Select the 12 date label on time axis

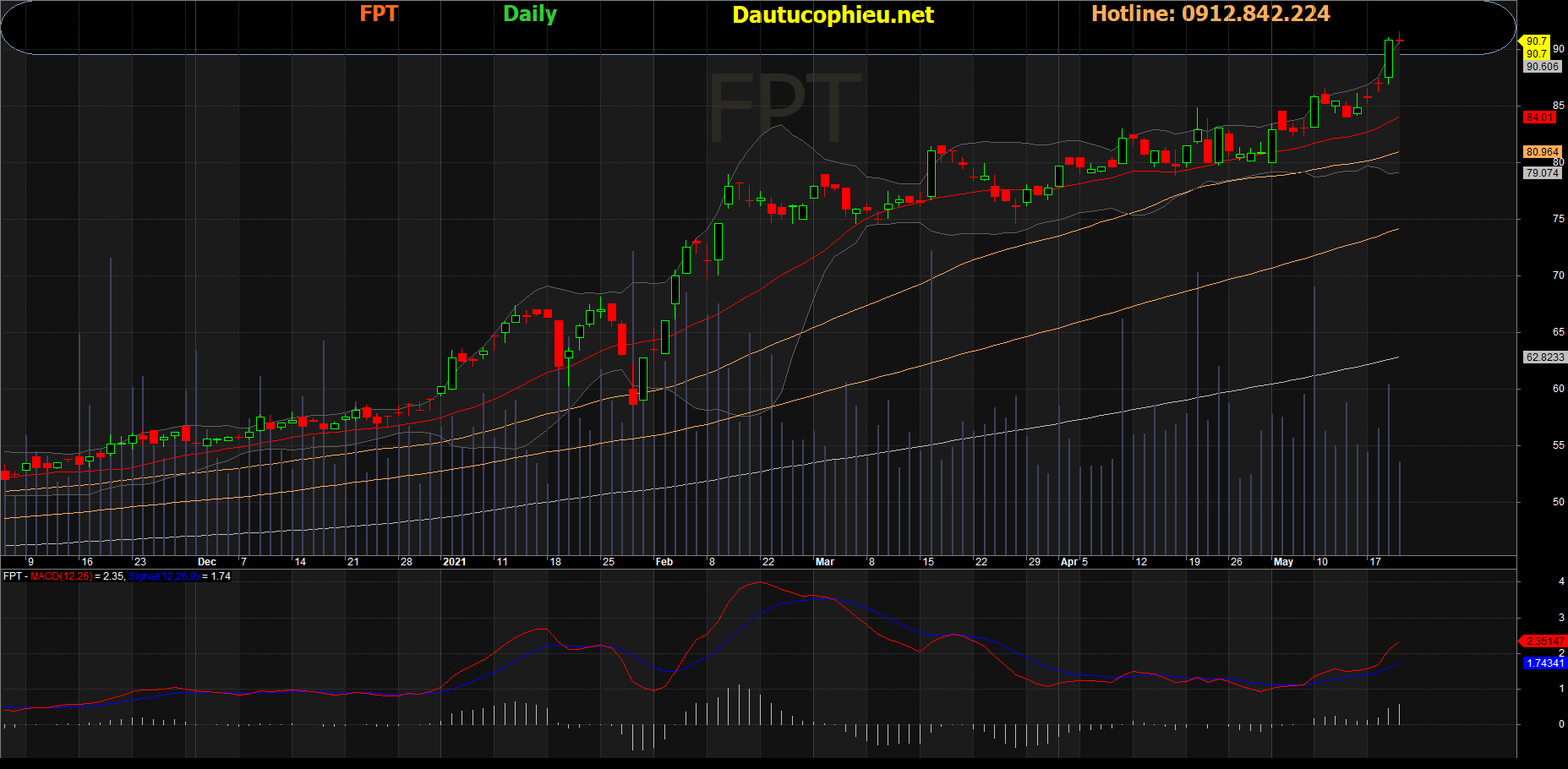pyautogui.click(x=1141, y=562)
